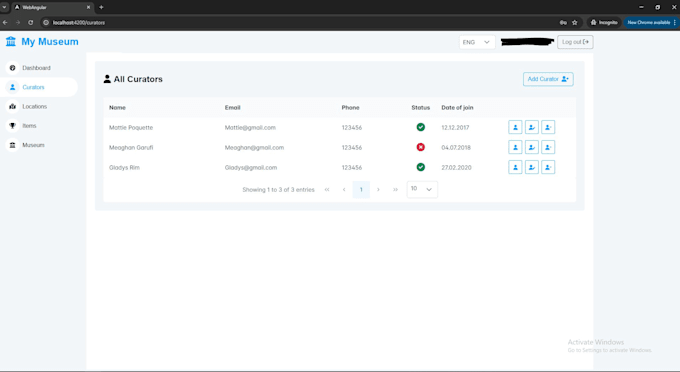The image size is (680, 372).
Task: Click the person-with-pen edit icon for Meaghan Garufi
Action: tap(532, 147)
